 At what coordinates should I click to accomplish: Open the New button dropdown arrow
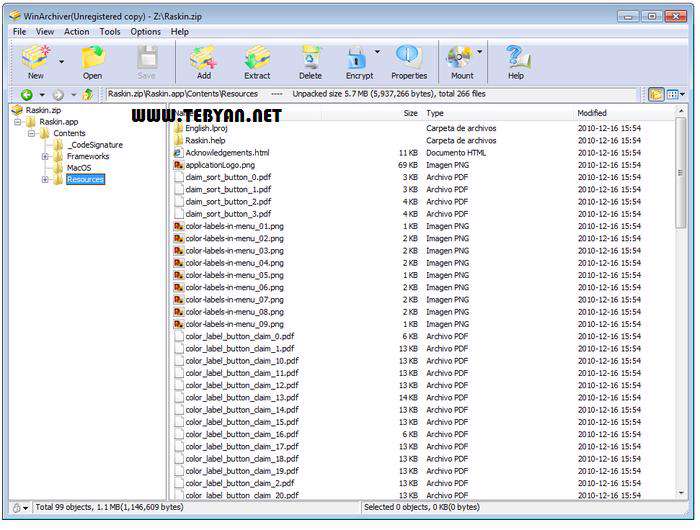62,62
